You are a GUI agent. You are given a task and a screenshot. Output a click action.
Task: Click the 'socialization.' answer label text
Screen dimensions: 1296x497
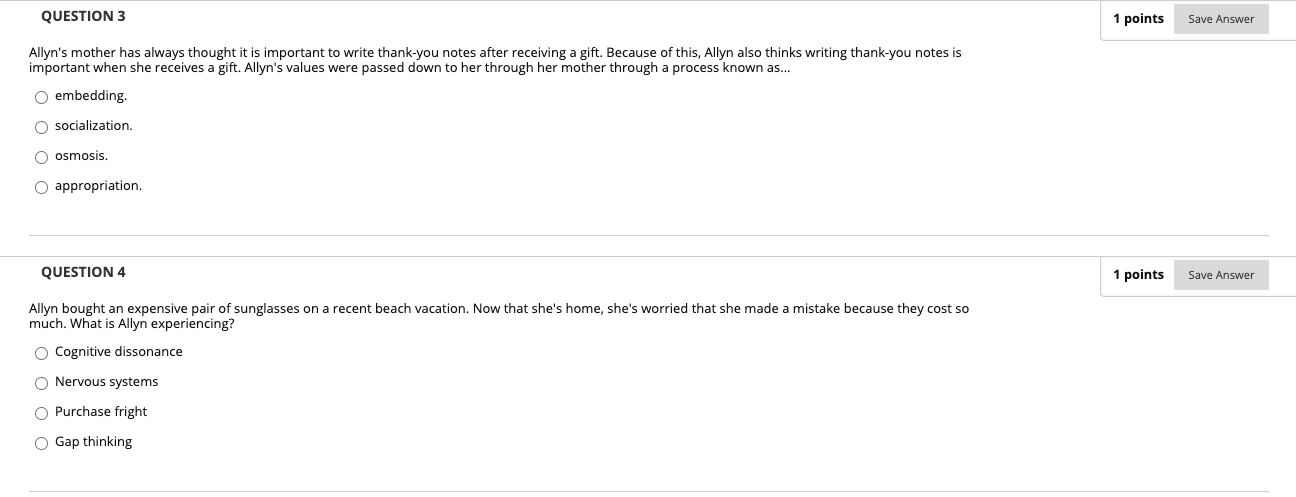point(93,126)
